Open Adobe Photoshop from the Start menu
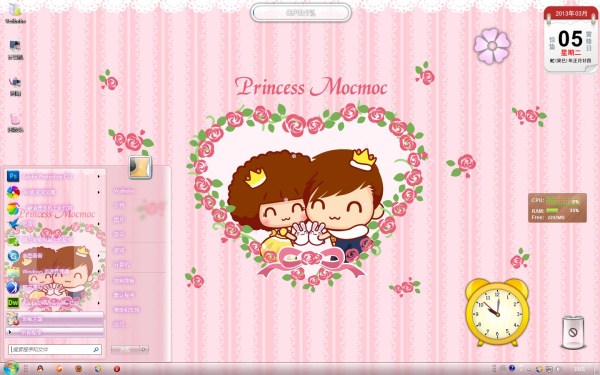The image size is (600, 375). pyautogui.click(x=54, y=176)
